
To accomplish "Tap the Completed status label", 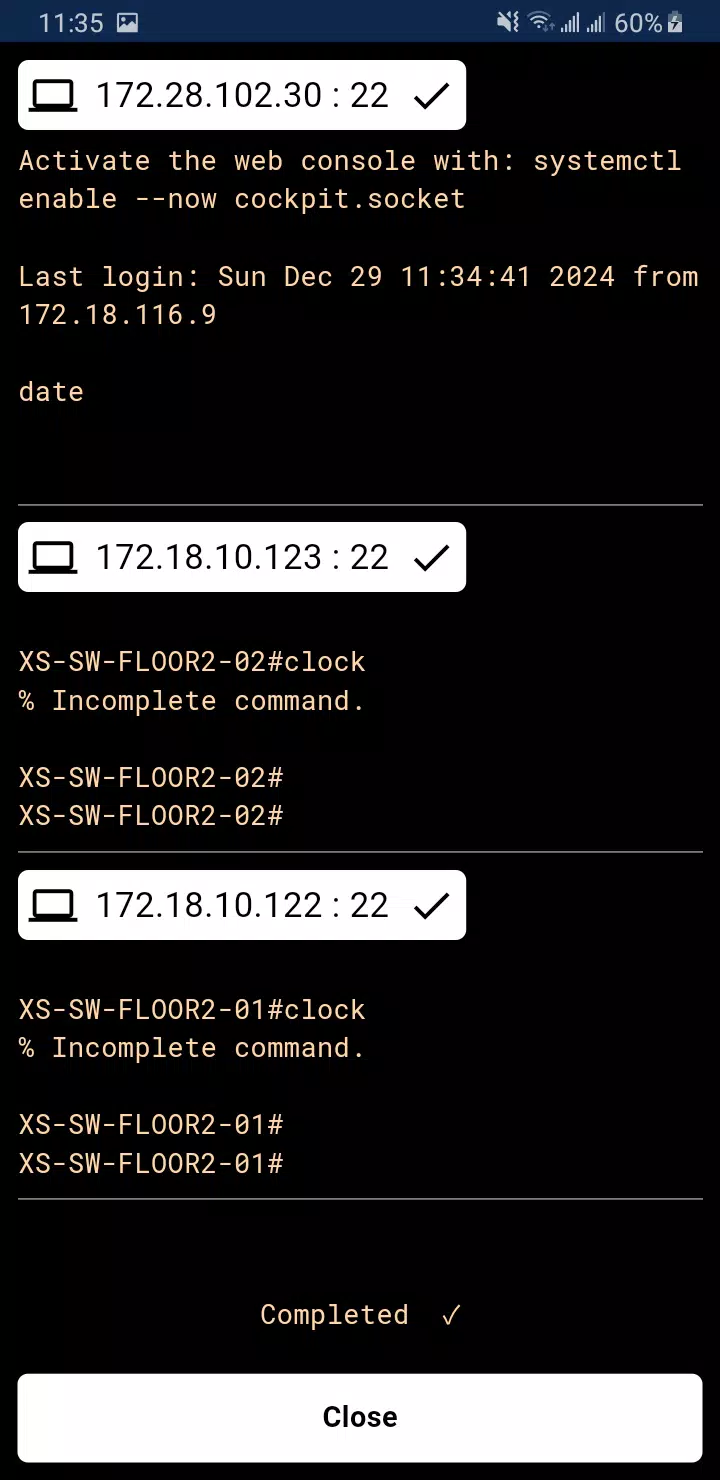I will pos(334,1314).
